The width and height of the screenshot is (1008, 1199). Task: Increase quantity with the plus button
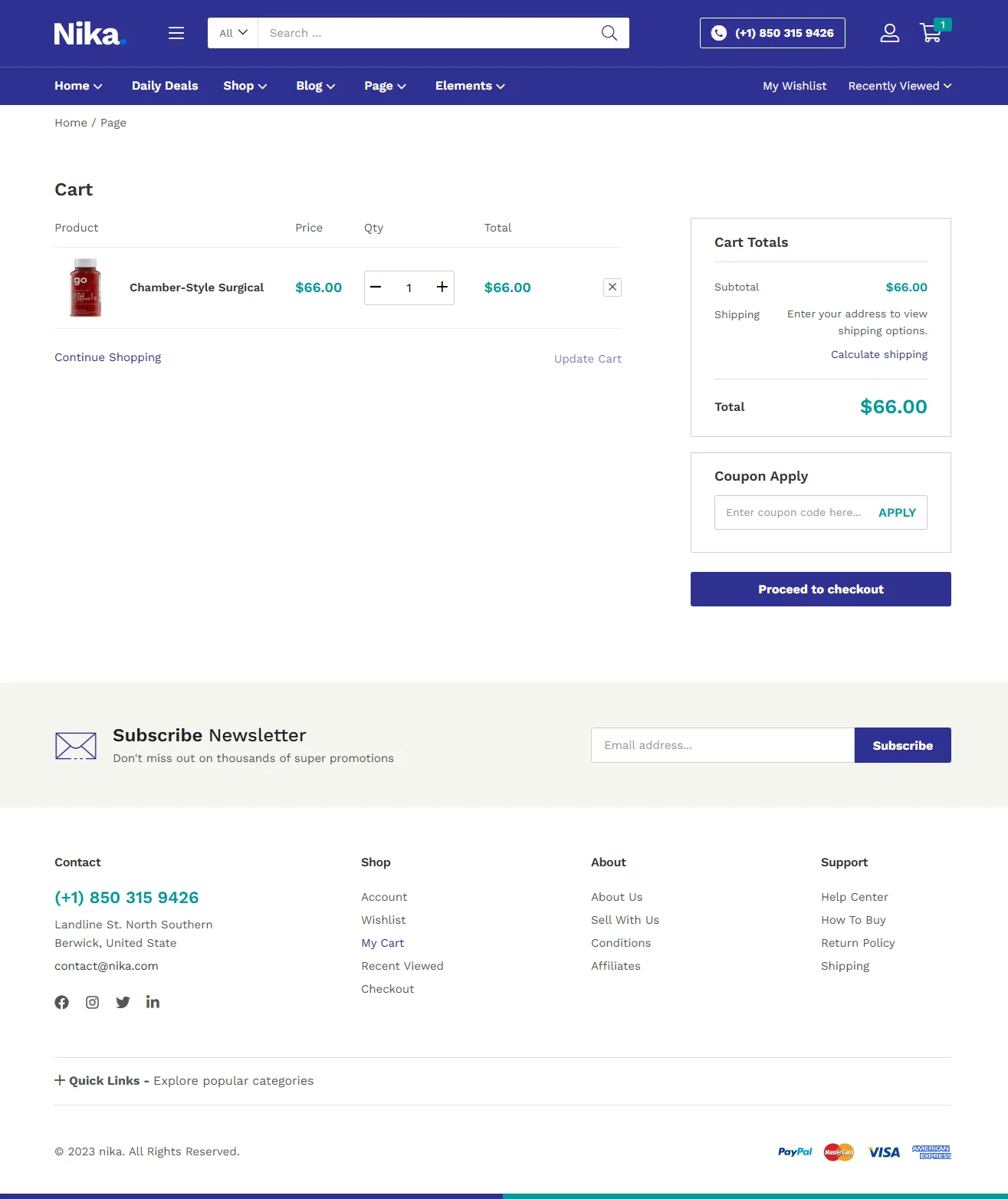click(x=442, y=287)
